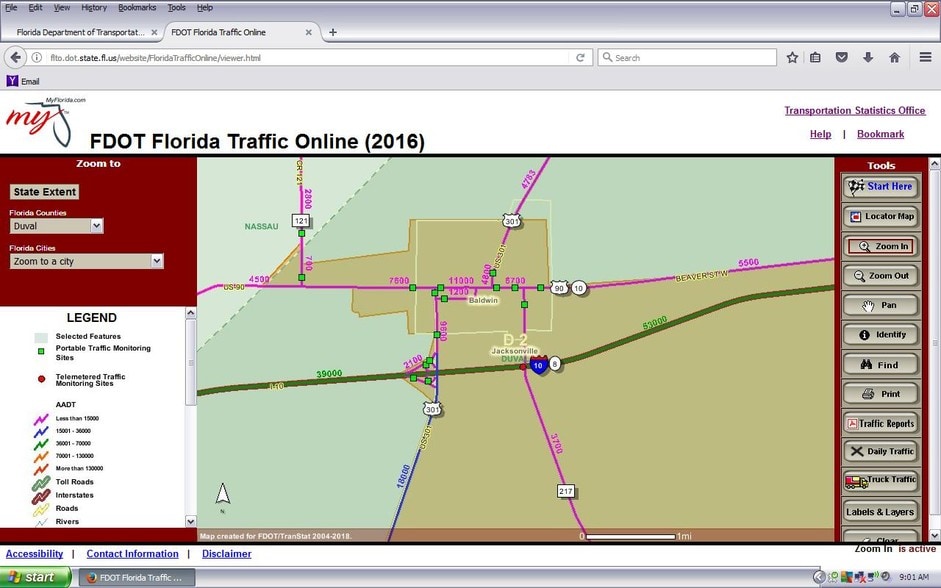This screenshot has height=588, width=941.
Task: Open the Disclaimer link
Action: (x=226, y=554)
